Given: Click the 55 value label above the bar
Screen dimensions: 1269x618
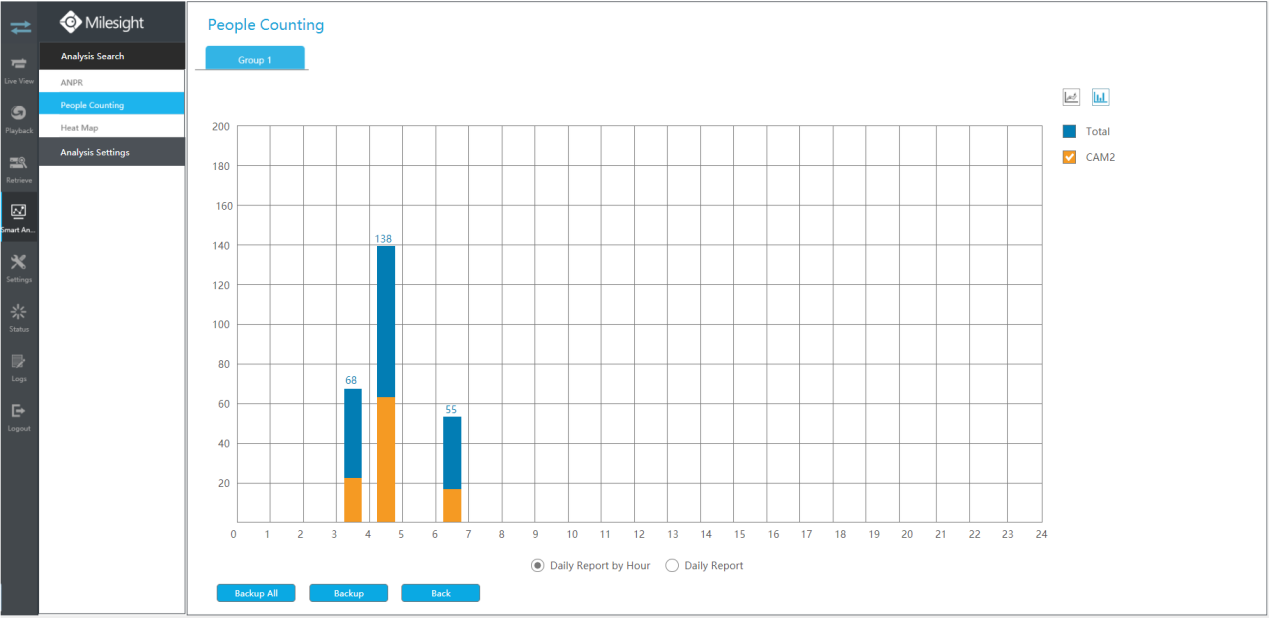Looking at the screenshot, I should coord(451,410).
